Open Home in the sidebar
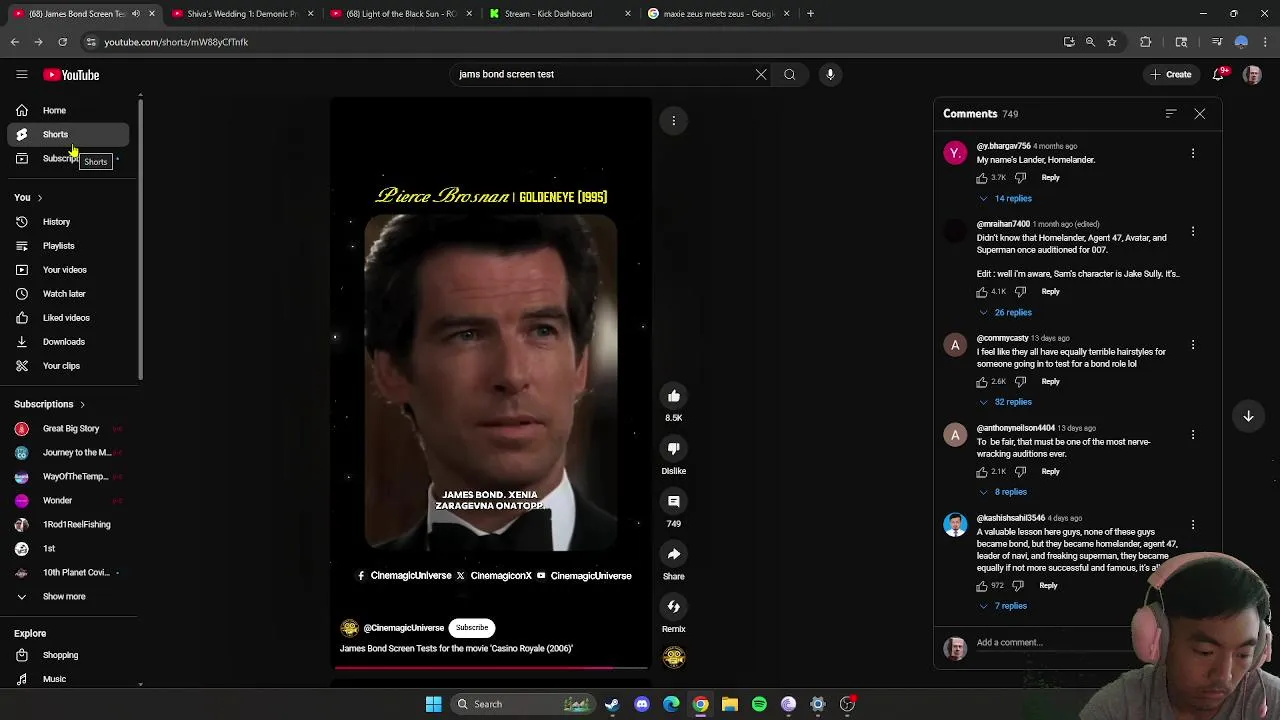The width and height of the screenshot is (1280, 720). tap(68, 111)
